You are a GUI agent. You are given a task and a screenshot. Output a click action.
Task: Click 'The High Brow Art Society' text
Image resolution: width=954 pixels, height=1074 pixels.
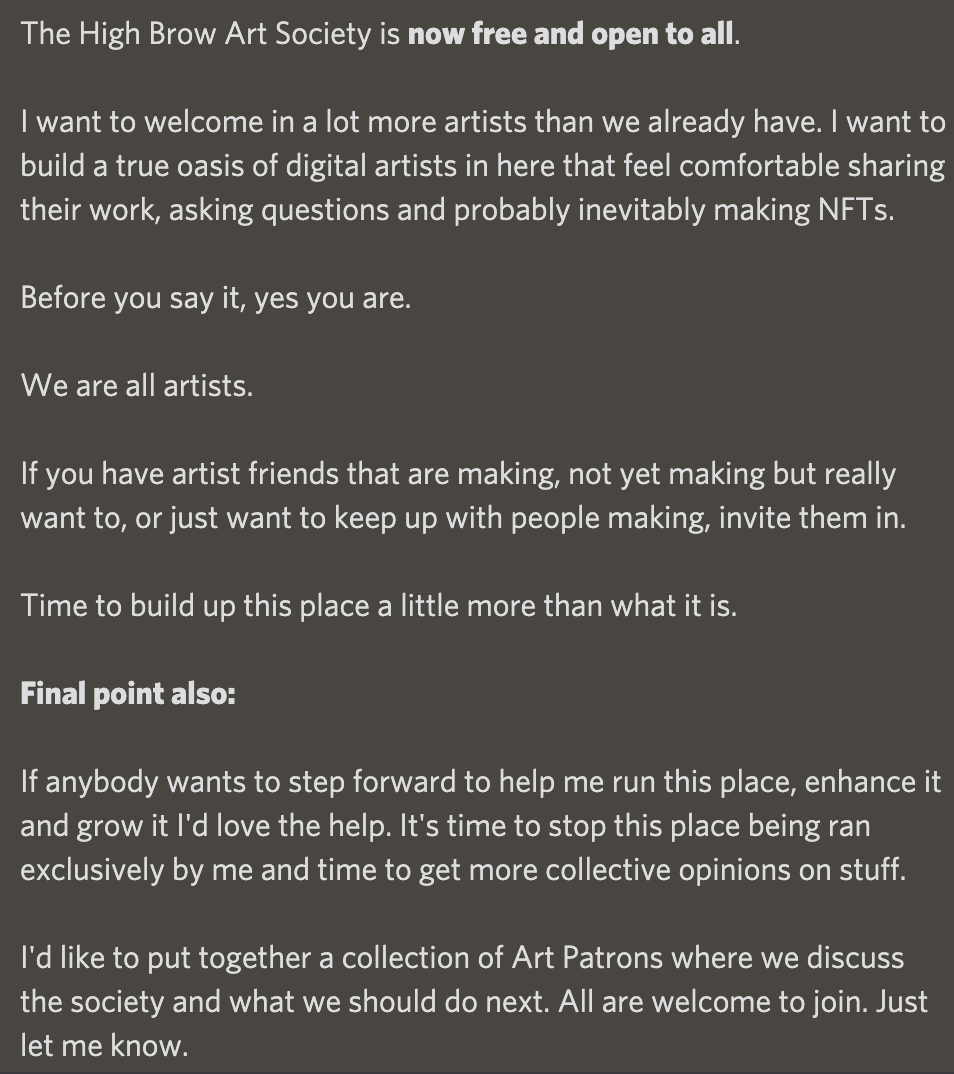coord(196,34)
